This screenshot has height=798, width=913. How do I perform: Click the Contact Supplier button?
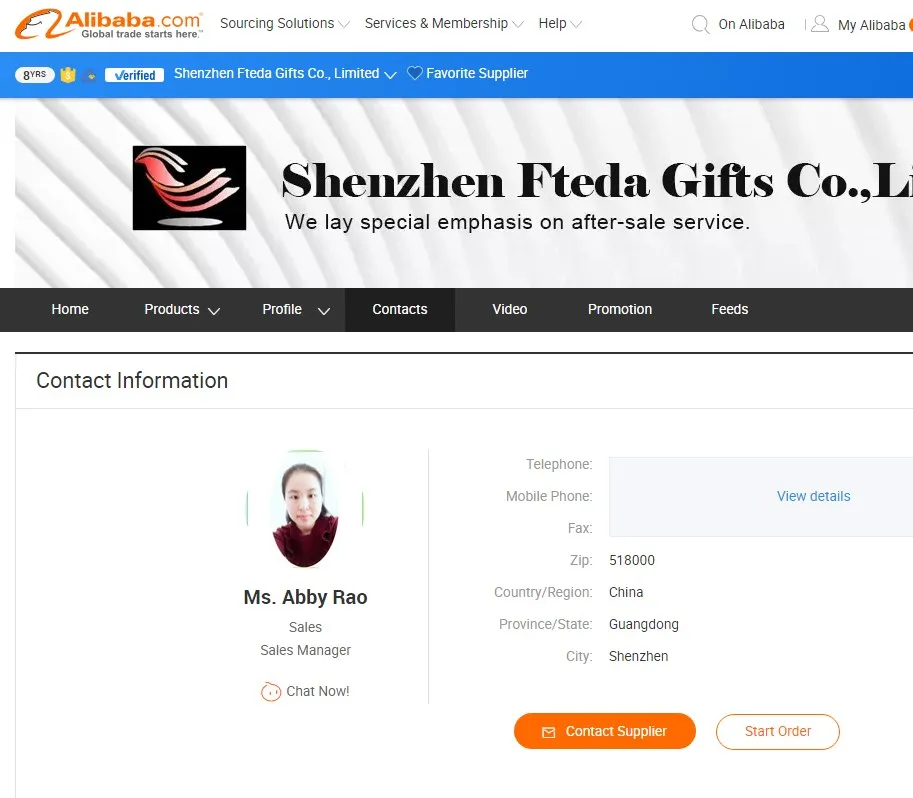point(604,731)
